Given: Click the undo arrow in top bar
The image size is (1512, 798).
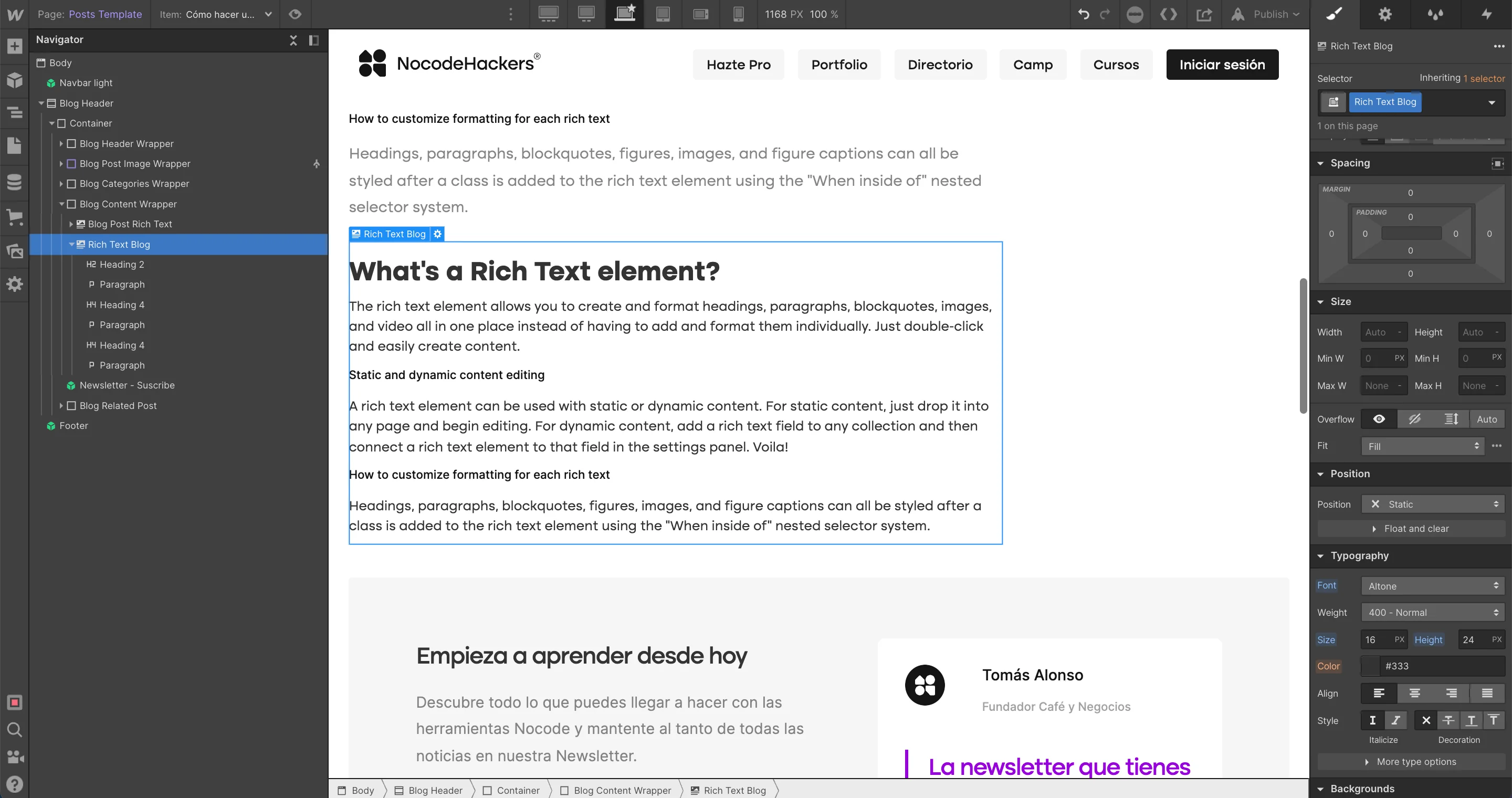Looking at the screenshot, I should click(x=1084, y=14).
